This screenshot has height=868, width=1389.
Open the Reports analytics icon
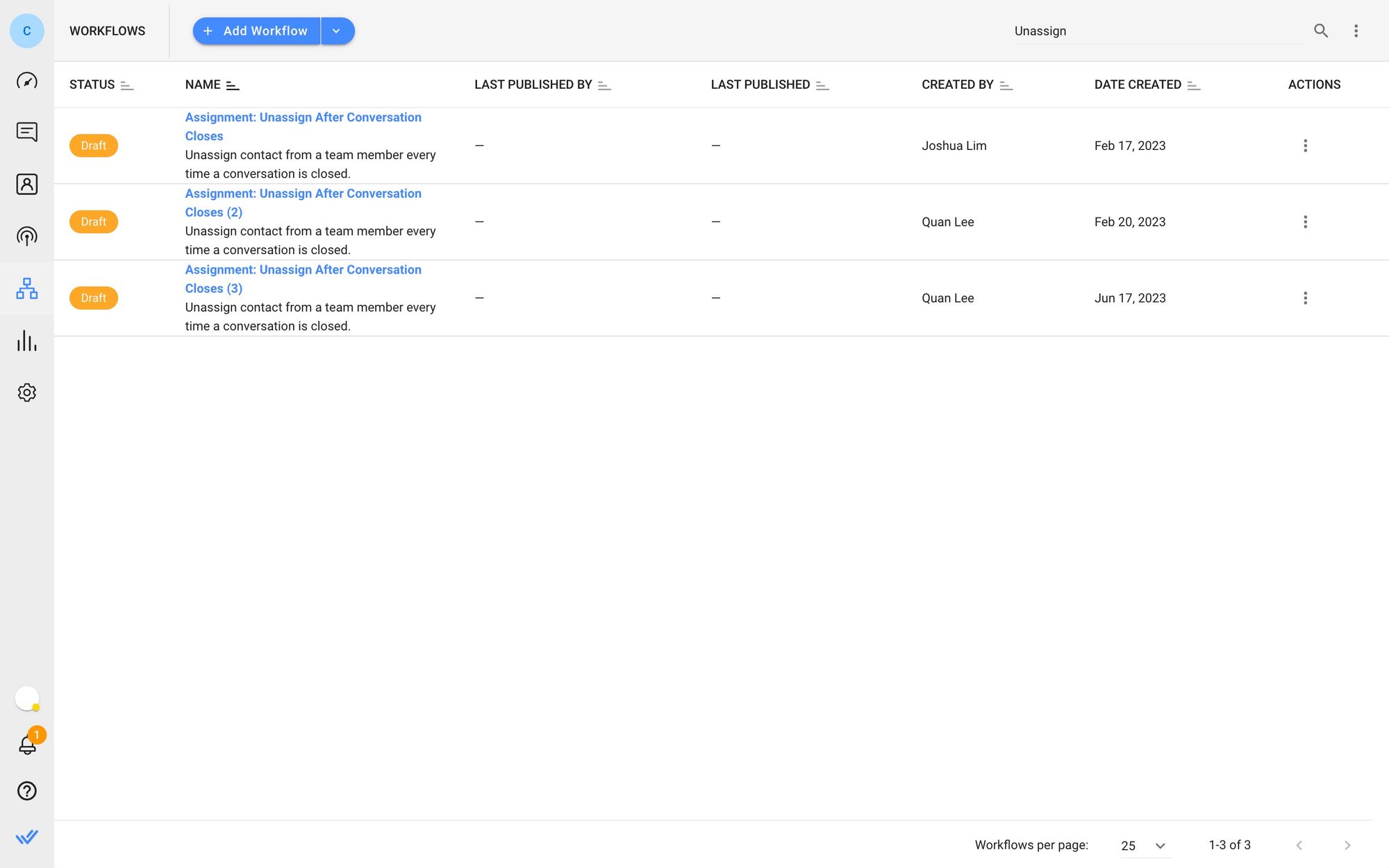pyautogui.click(x=27, y=340)
